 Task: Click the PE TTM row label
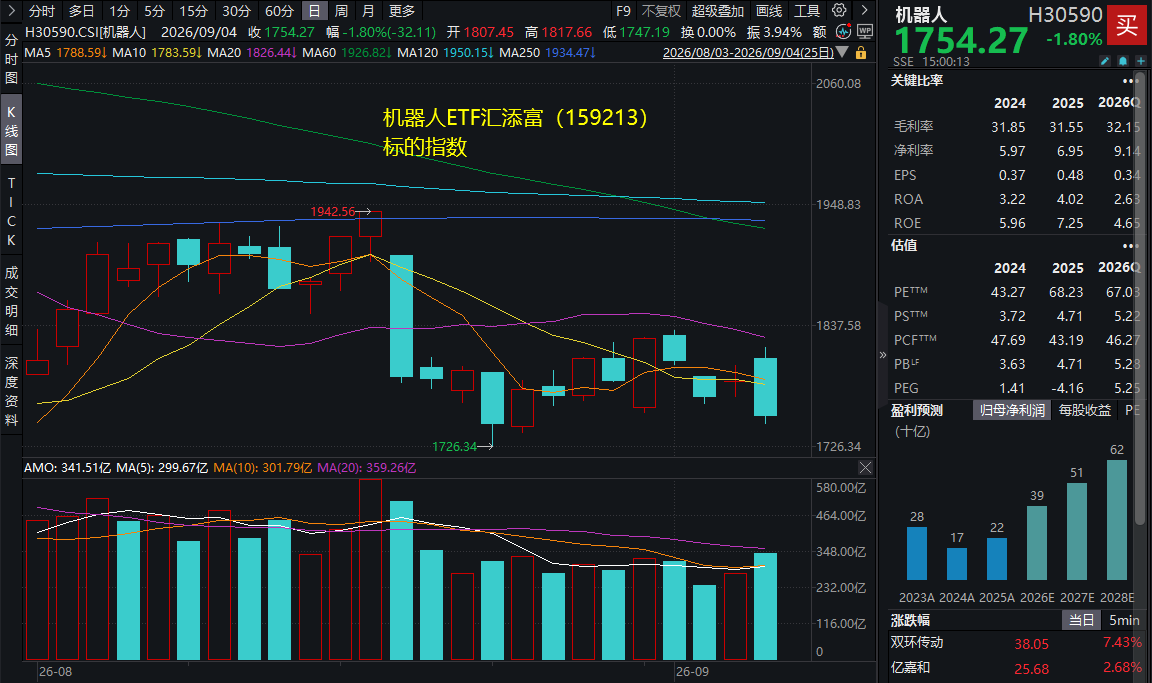tap(910, 292)
